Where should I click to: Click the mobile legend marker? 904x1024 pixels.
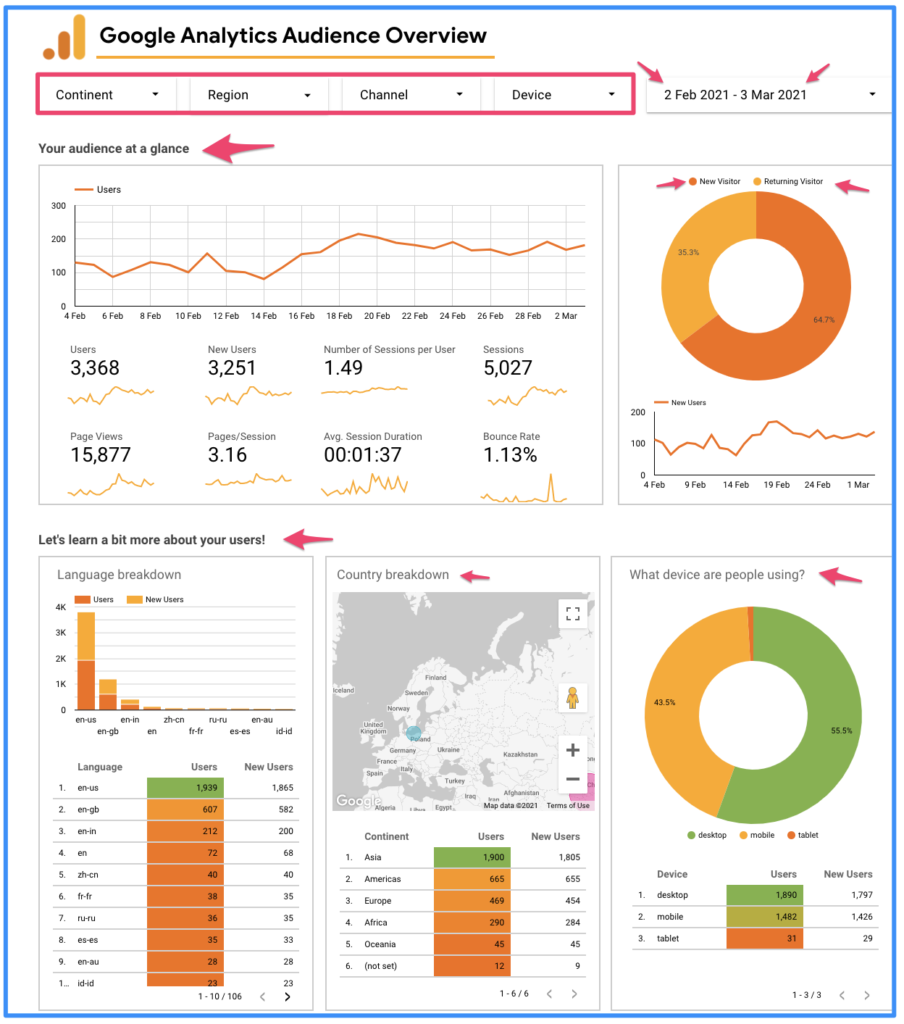(x=743, y=835)
